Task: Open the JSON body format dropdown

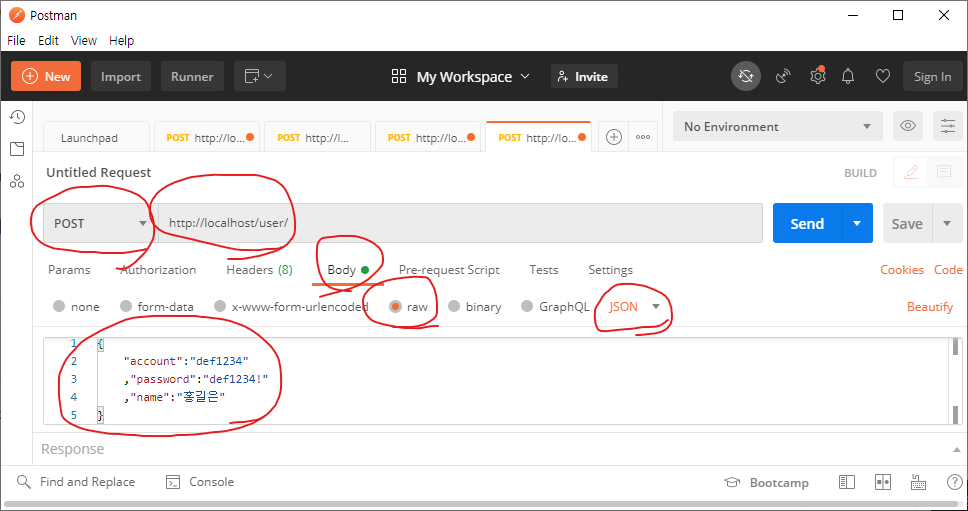Action: coord(635,306)
